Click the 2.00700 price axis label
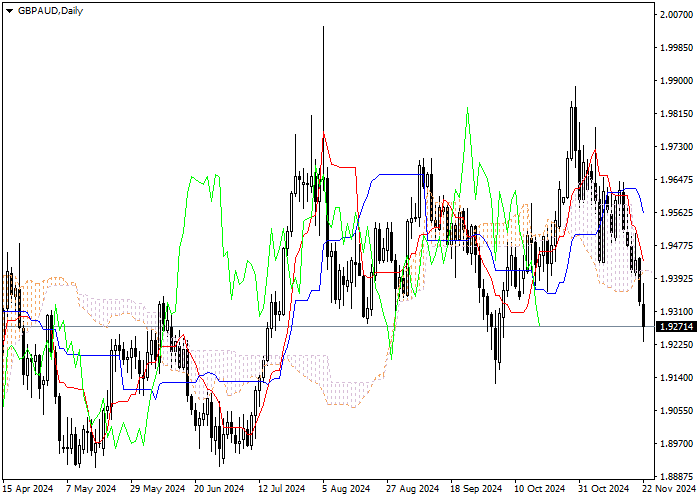Viewport: 700px width, 500px height. pos(676,15)
